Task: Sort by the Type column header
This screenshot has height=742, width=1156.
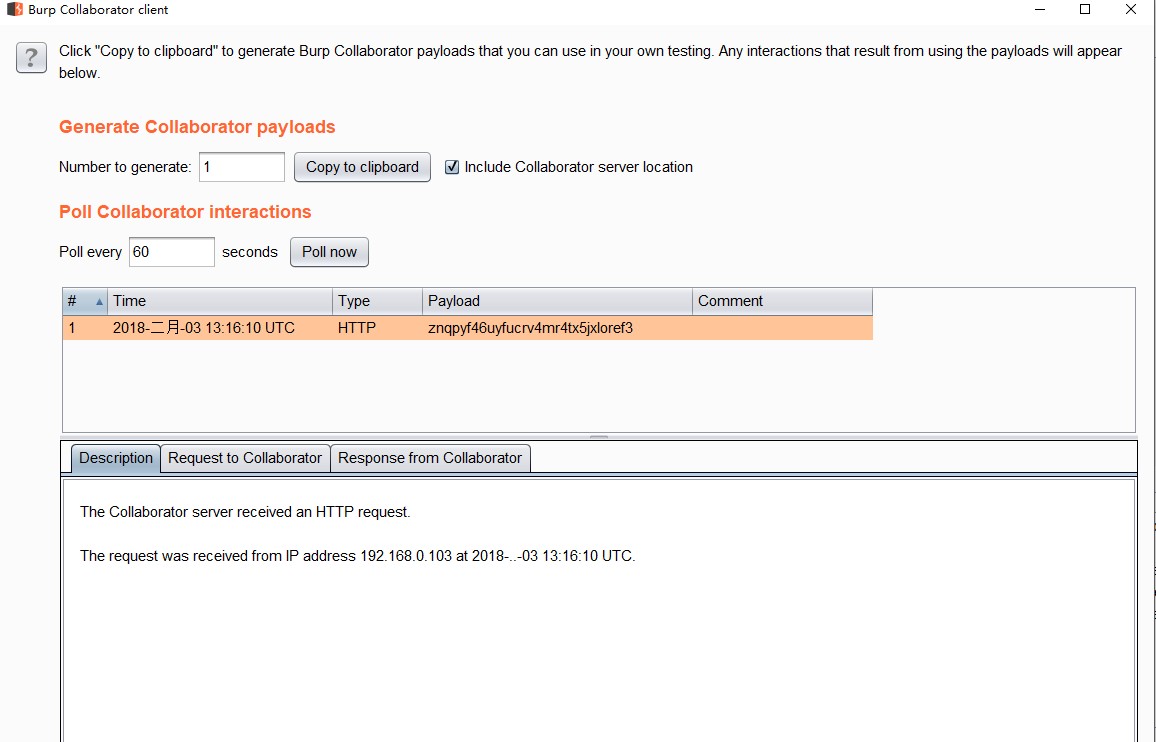Action: click(x=377, y=301)
